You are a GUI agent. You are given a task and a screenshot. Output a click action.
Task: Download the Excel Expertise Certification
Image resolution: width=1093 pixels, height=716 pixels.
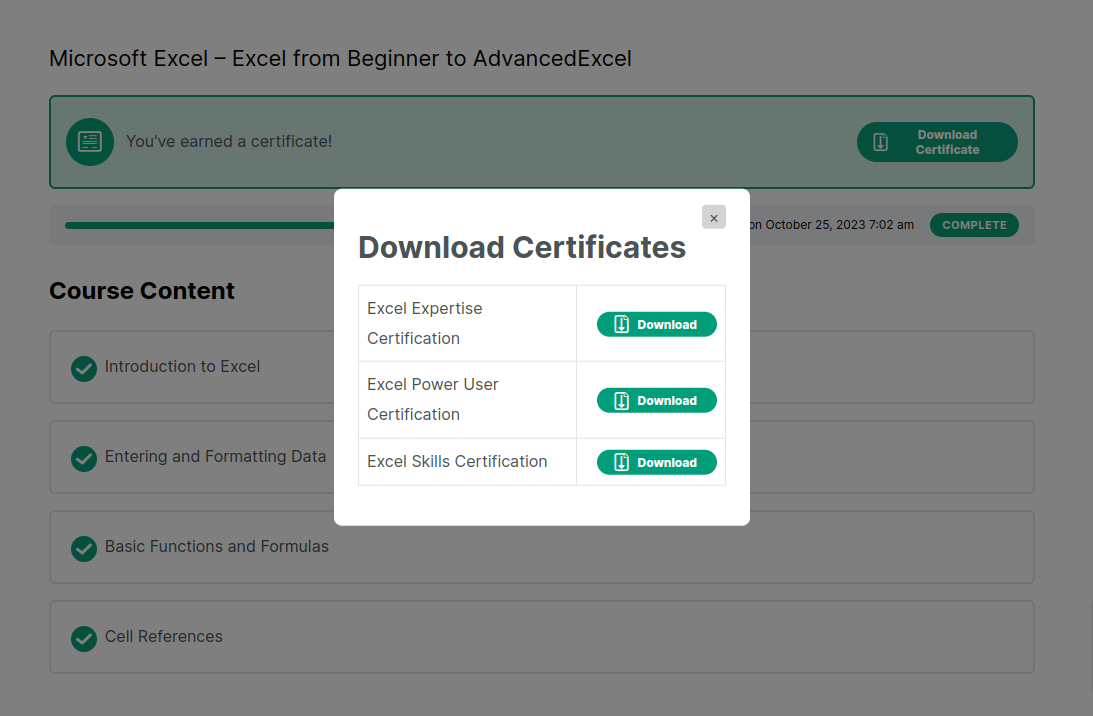click(x=656, y=324)
